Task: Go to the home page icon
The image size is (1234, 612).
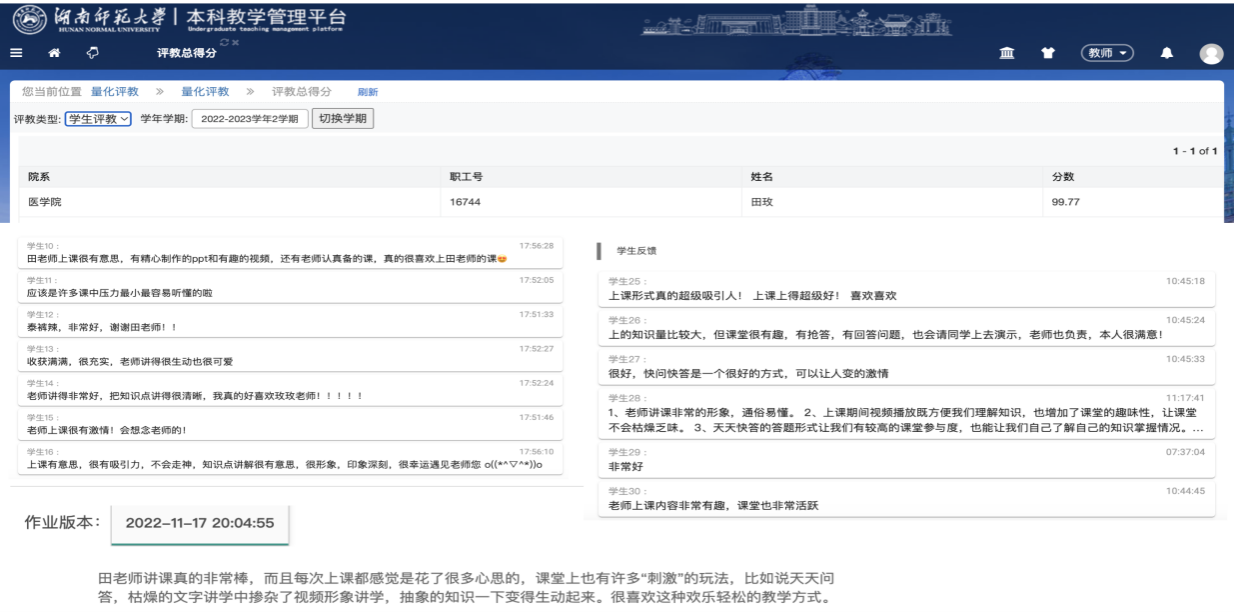Action: [x=54, y=53]
